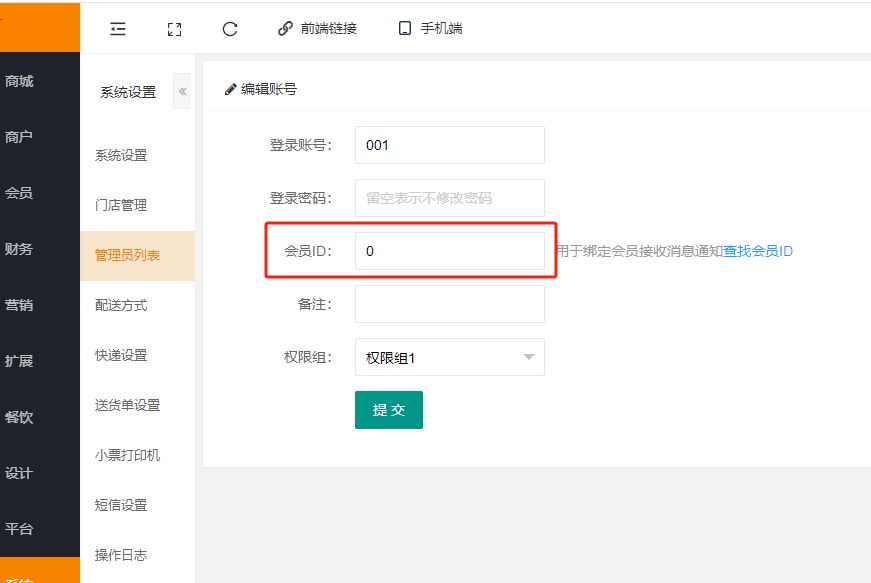Open the 权限组 dropdown
871x583 pixels.
[x=449, y=357]
